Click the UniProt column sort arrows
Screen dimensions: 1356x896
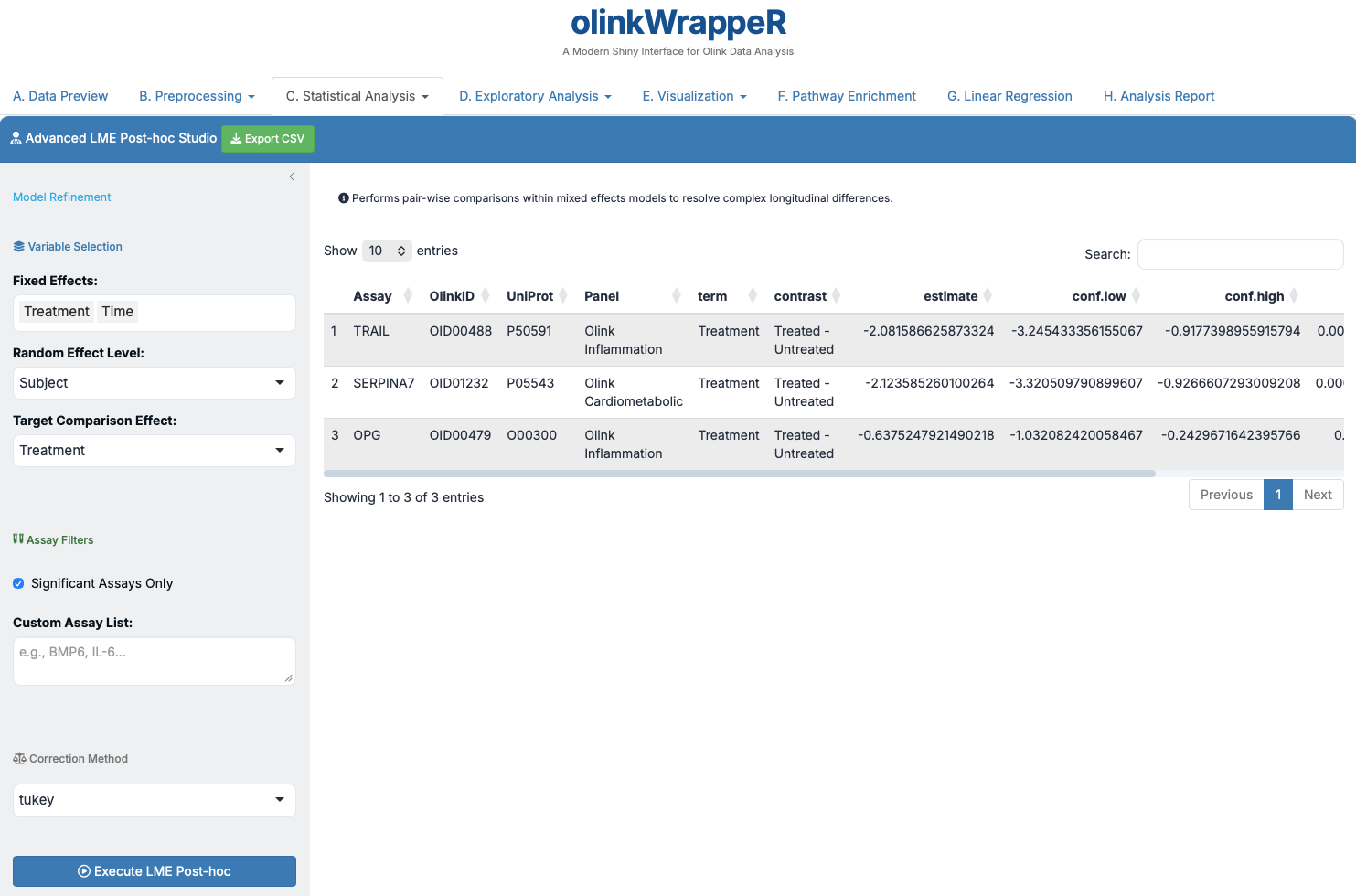(x=564, y=296)
